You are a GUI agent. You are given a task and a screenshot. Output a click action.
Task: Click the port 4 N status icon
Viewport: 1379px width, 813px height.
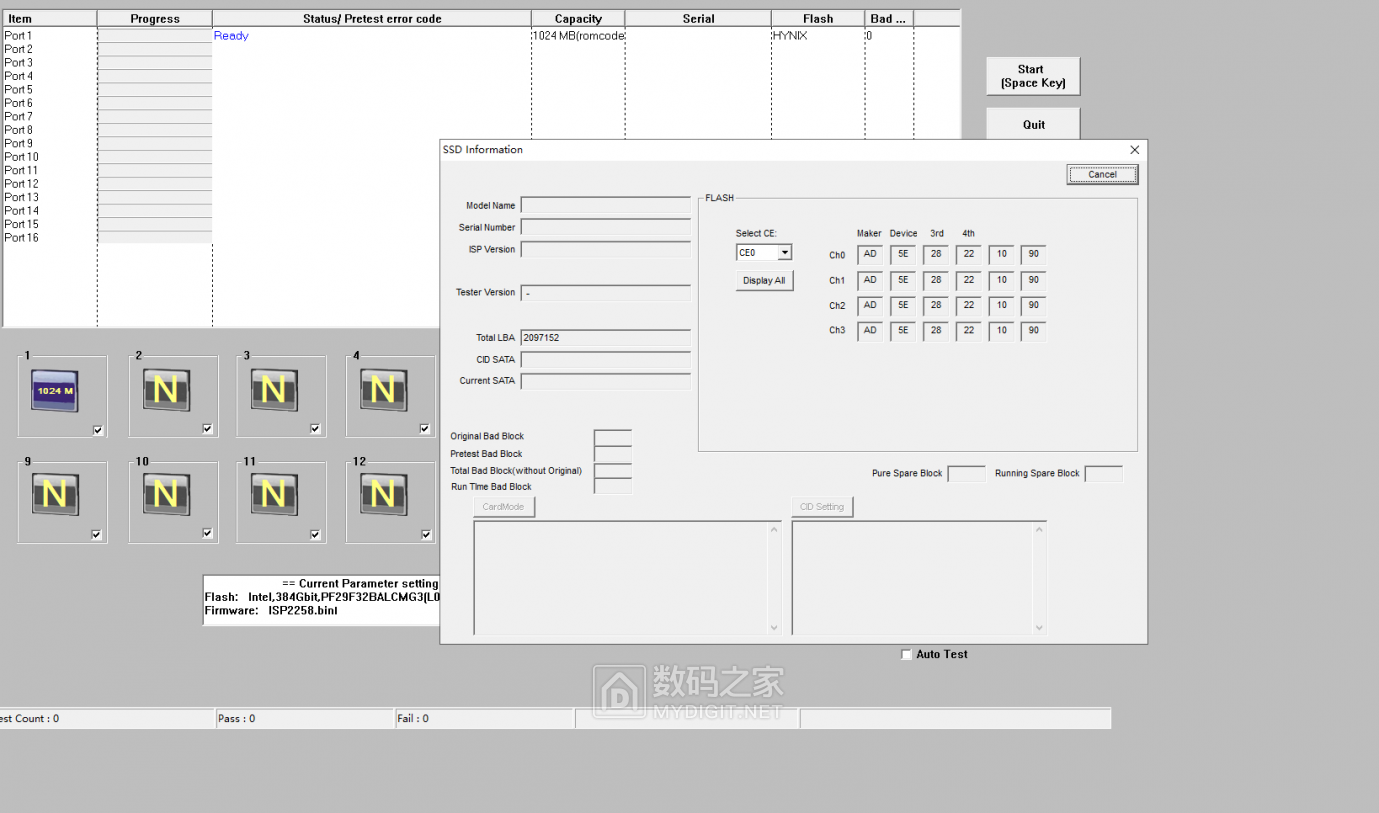click(x=382, y=390)
